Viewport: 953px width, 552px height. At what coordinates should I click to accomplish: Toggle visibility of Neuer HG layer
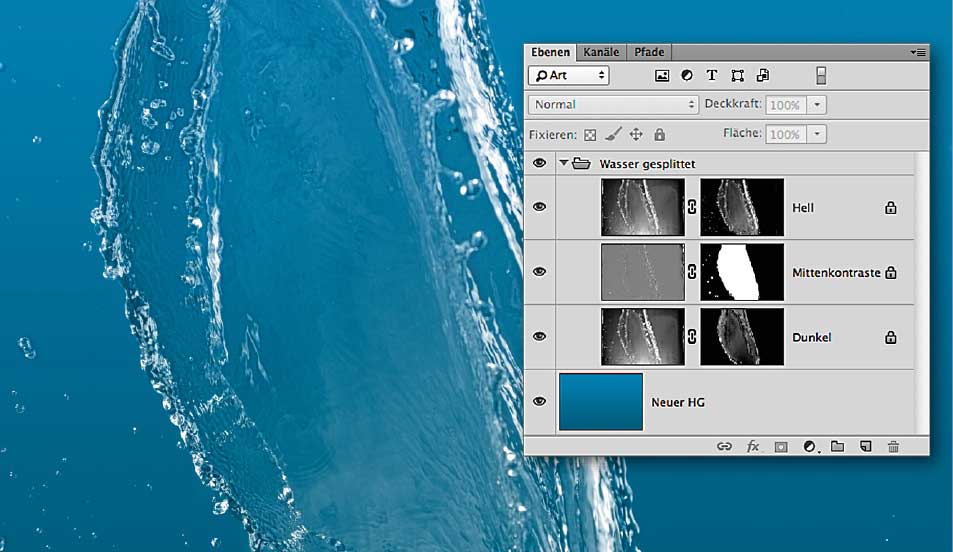(x=540, y=401)
